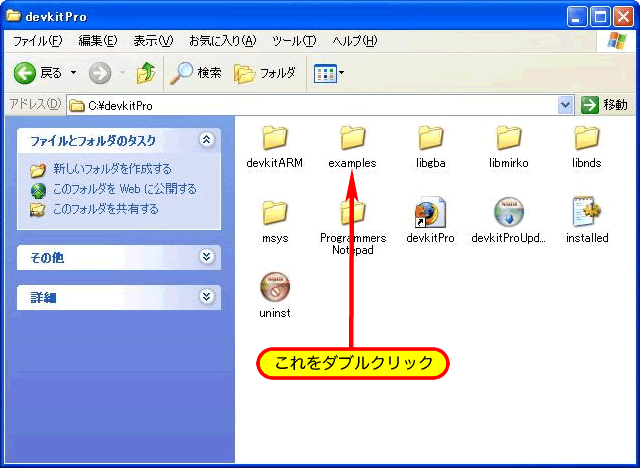
Task: Click このフォルダを共有する link
Action: [106, 209]
